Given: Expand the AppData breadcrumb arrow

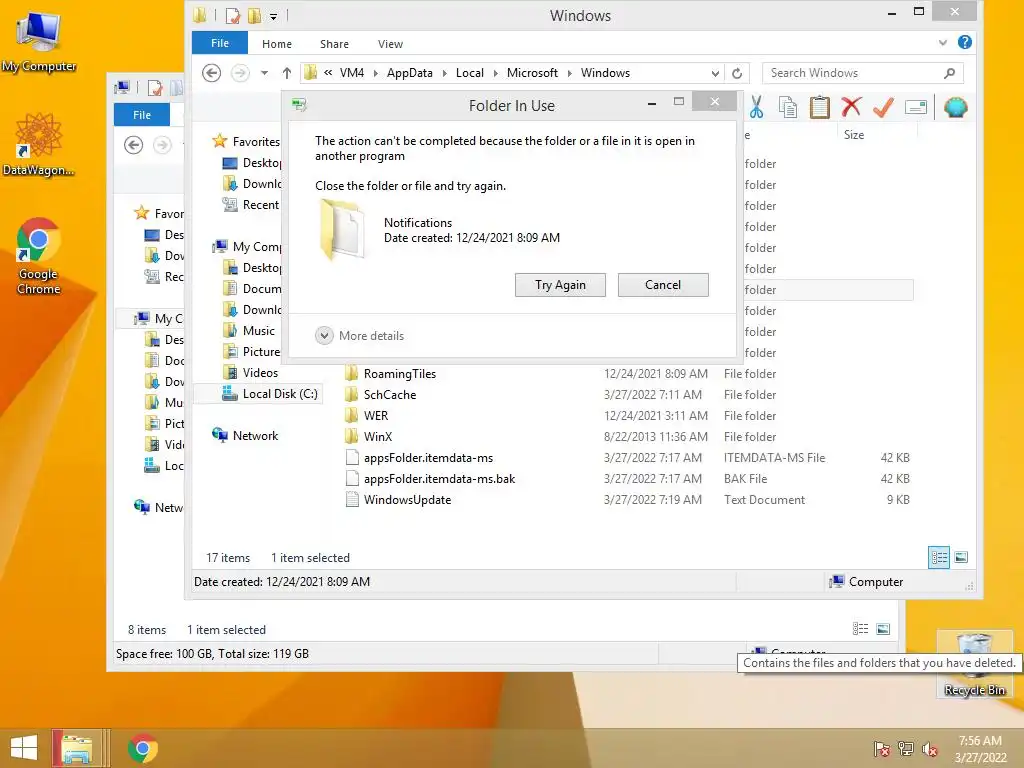Looking at the screenshot, I should [x=444, y=73].
